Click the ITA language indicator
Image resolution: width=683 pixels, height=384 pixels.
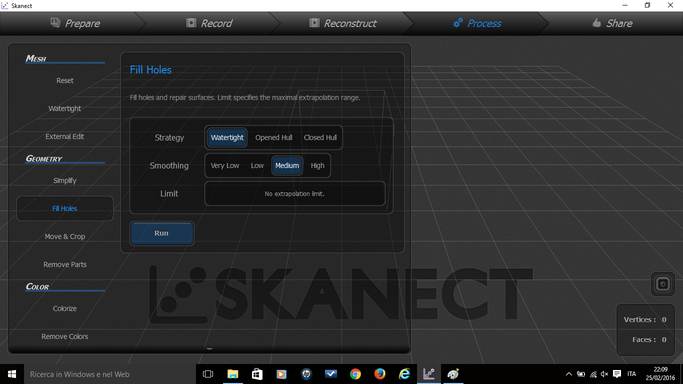click(x=632, y=374)
